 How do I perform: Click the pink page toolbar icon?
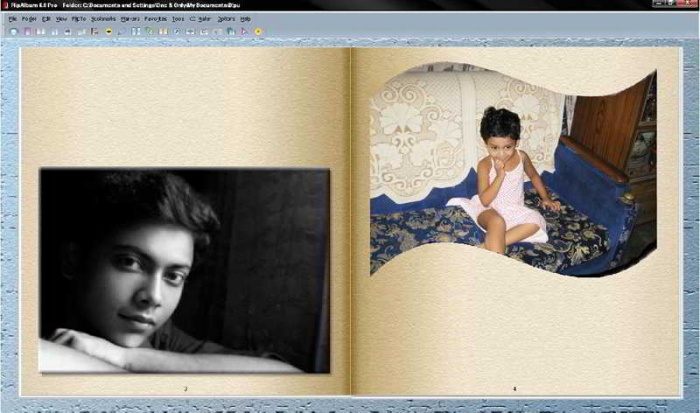pyautogui.click(x=27, y=32)
